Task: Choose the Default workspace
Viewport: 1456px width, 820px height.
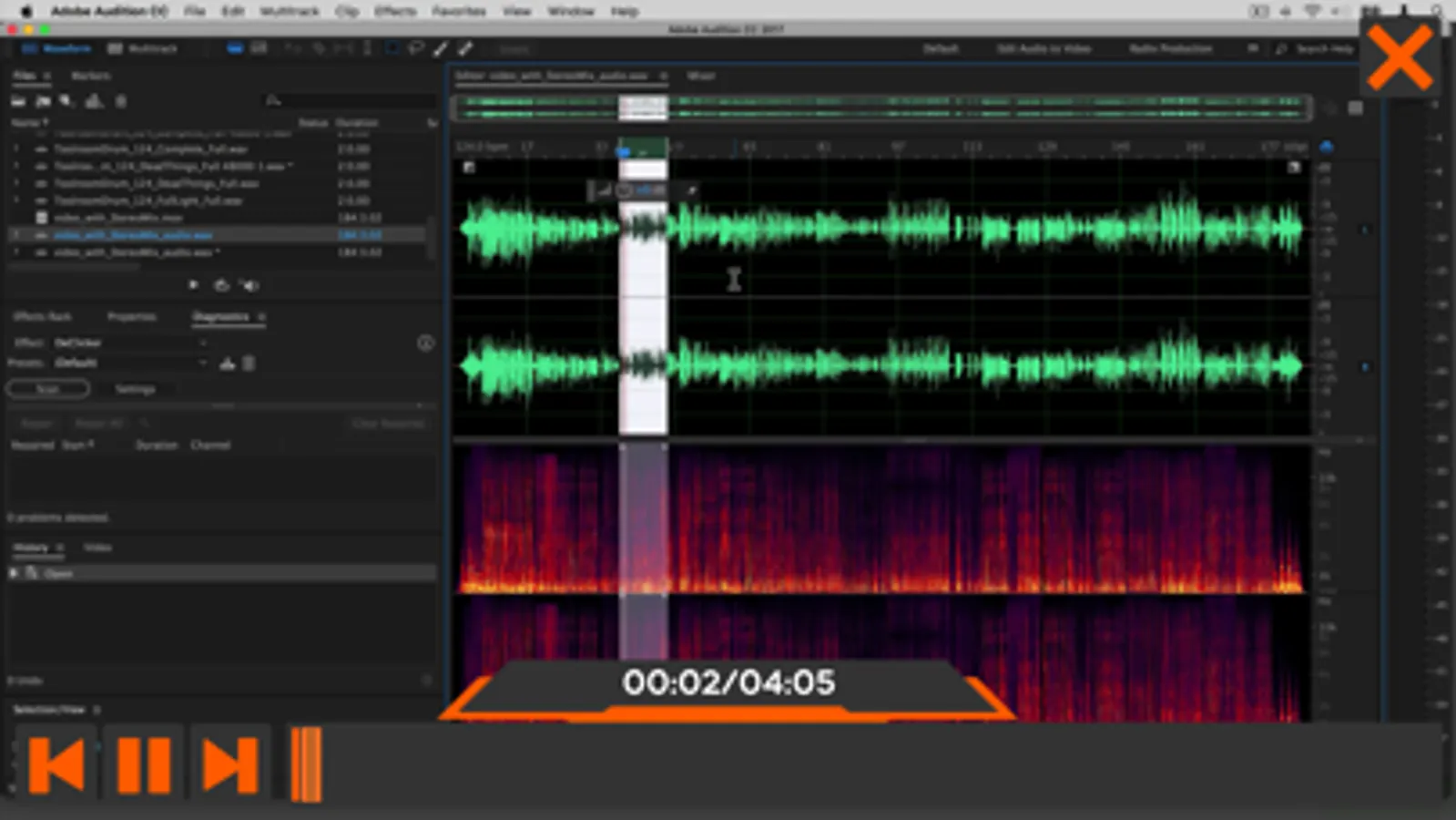Action: tap(941, 48)
